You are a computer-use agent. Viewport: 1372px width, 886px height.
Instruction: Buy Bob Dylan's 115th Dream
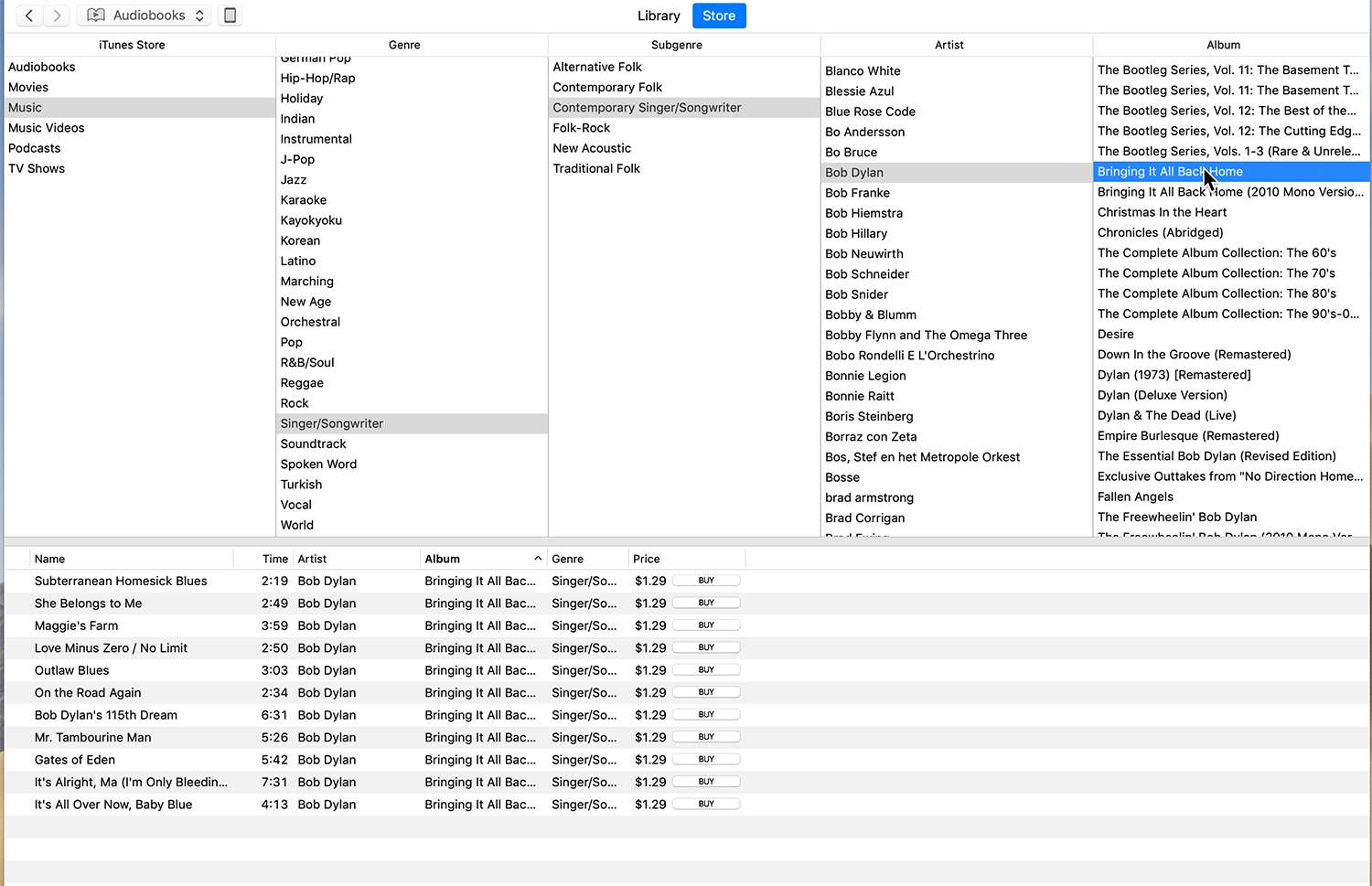tap(706, 714)
